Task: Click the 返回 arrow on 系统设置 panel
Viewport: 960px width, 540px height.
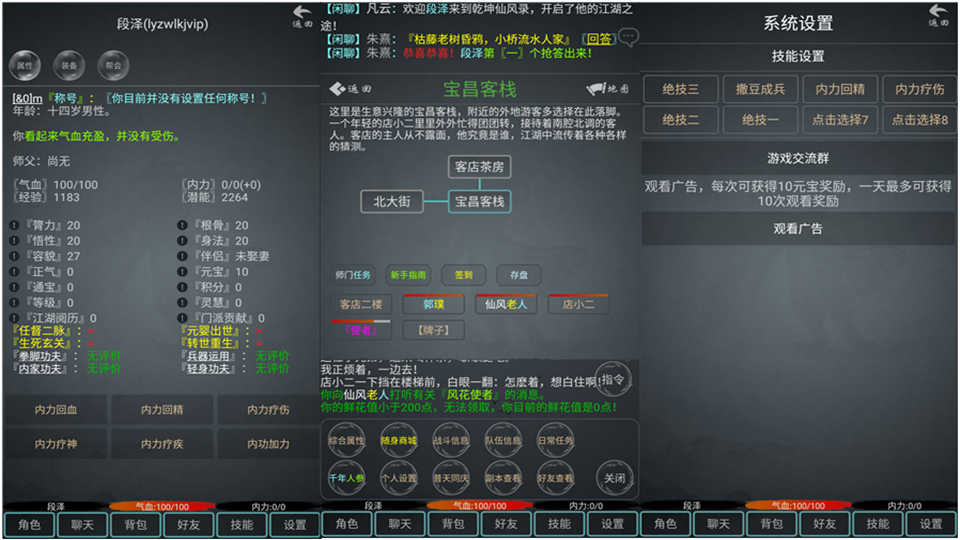Action: [938, 16]
